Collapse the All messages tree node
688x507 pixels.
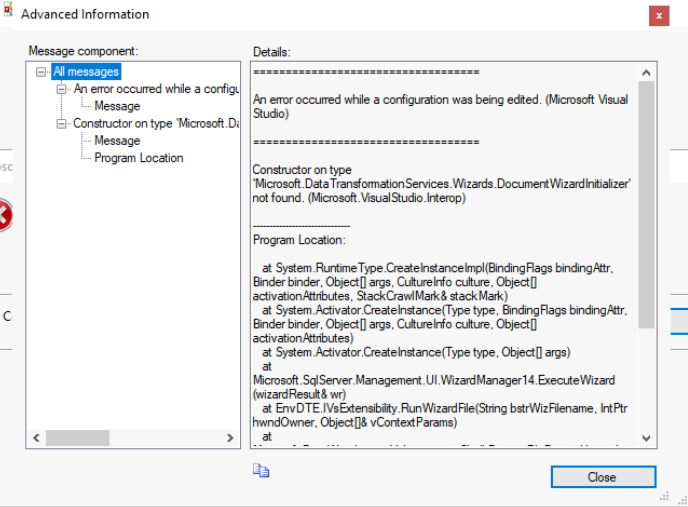(x=41, y=72)
